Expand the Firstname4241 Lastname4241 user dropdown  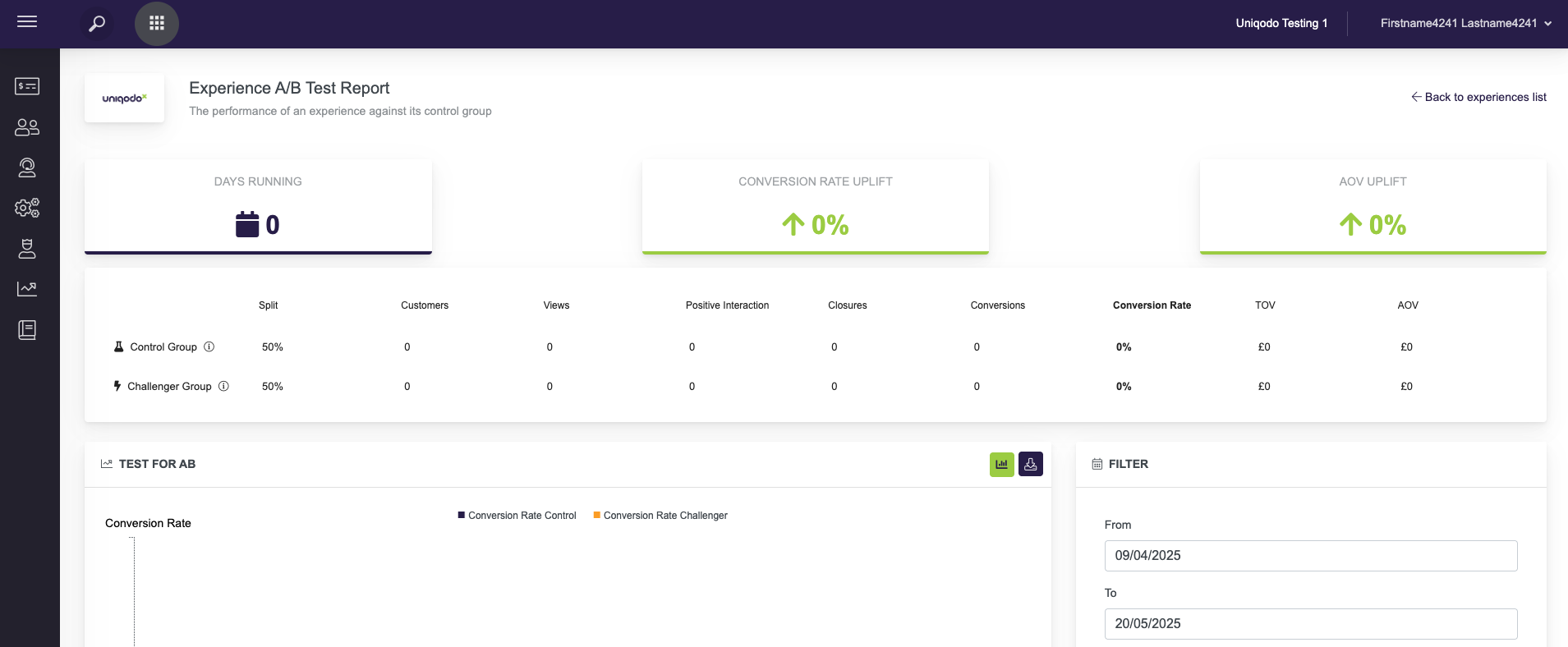pos(1465,23)
